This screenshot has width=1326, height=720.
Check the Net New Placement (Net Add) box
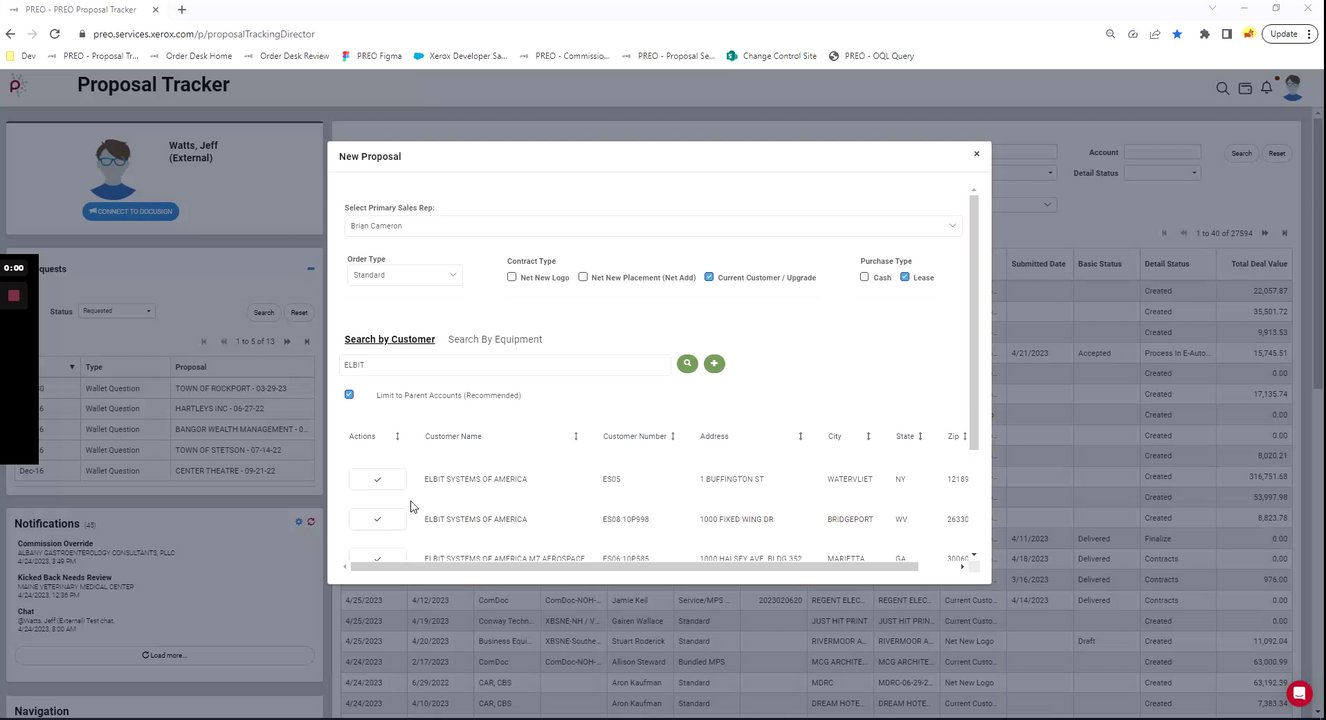[x=583, y=277]
